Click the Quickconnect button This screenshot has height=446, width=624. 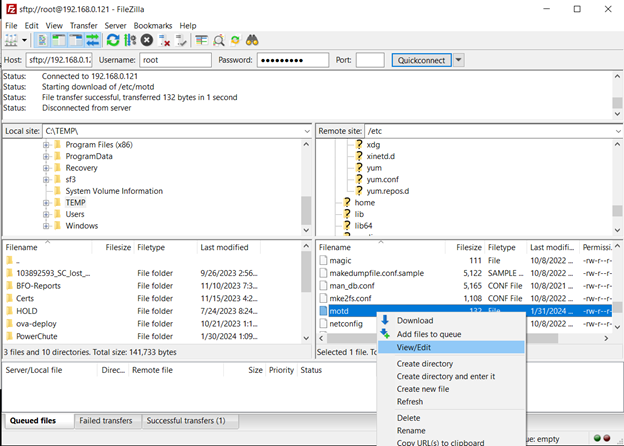[421, 60]
